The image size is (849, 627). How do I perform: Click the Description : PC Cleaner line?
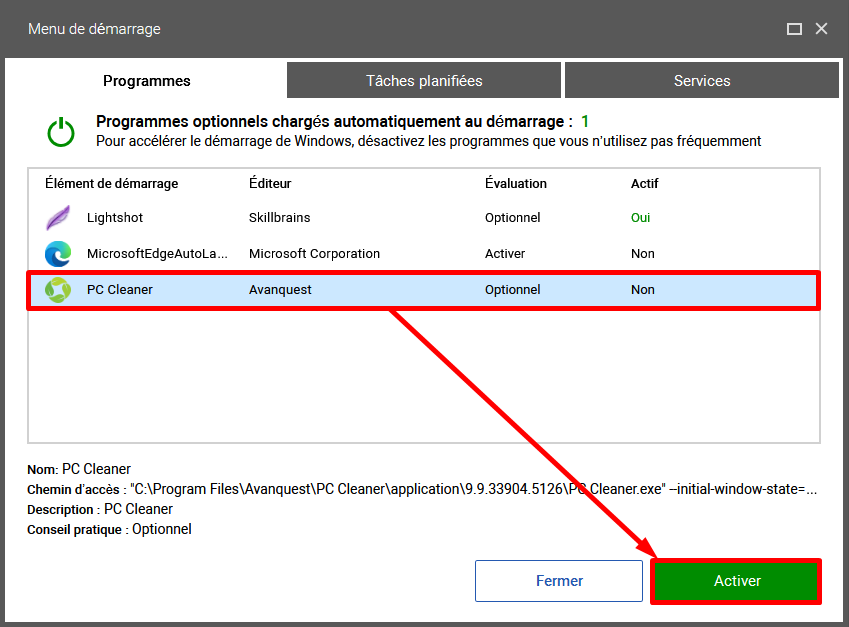(100, 510)
